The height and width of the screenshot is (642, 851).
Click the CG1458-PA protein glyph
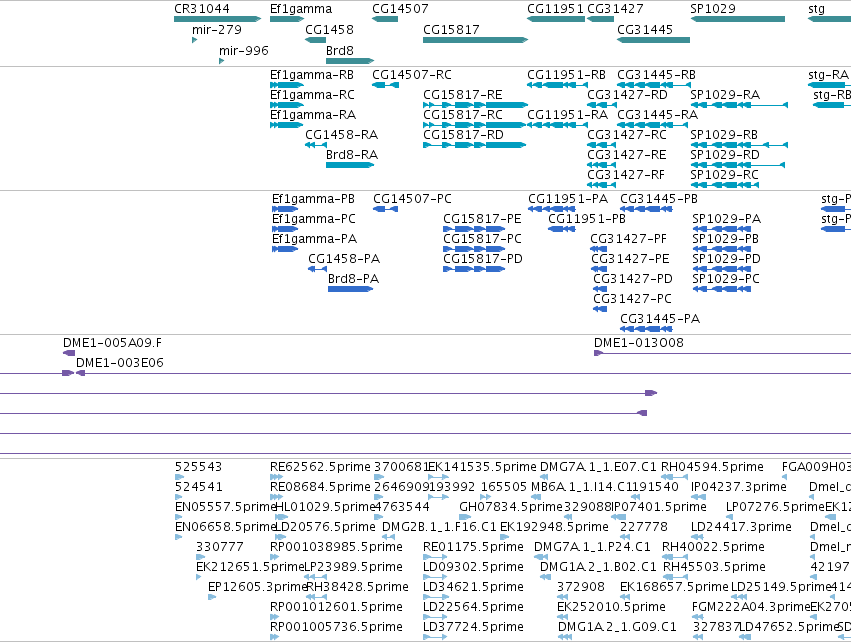click(x=317, y=269)
